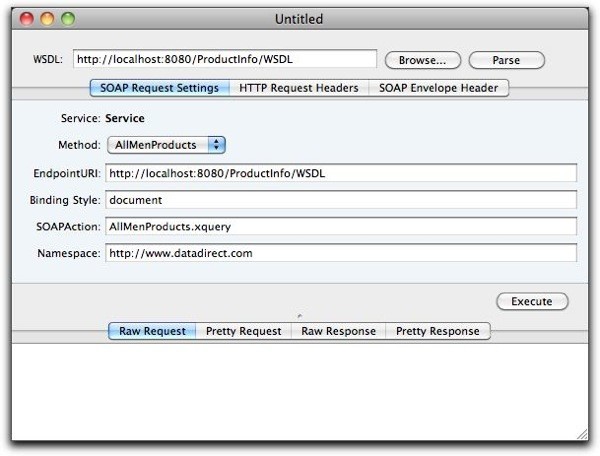Image resolution: width=600 pixels, height=456 pixels.
Task: Run the request with Execute
Action: pos(532,301)
